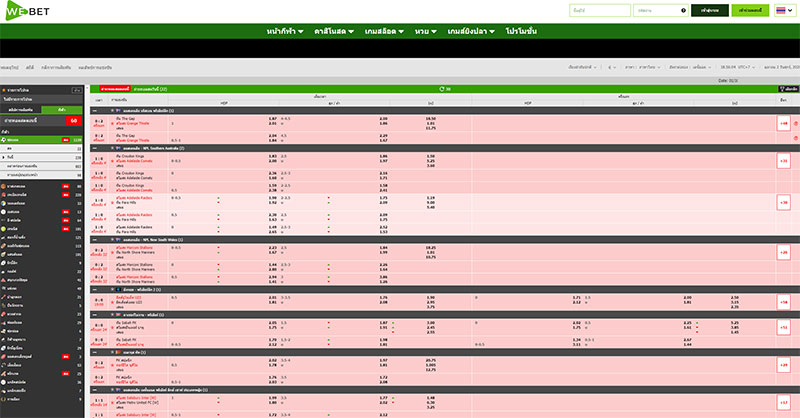
Task: Collapse the NPL New South Wales league section
Action: pyautogui.click(x=95, y=239)
